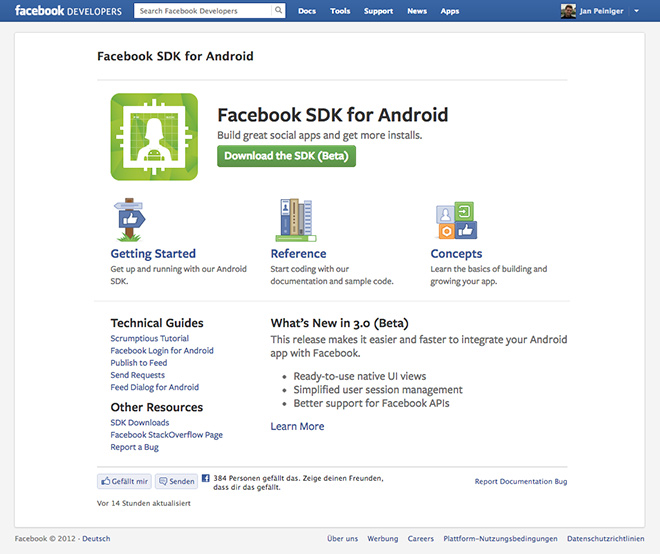Go to the Apps navigation item
The width and height of the screenshot is (660, 554).
point(450,11)
